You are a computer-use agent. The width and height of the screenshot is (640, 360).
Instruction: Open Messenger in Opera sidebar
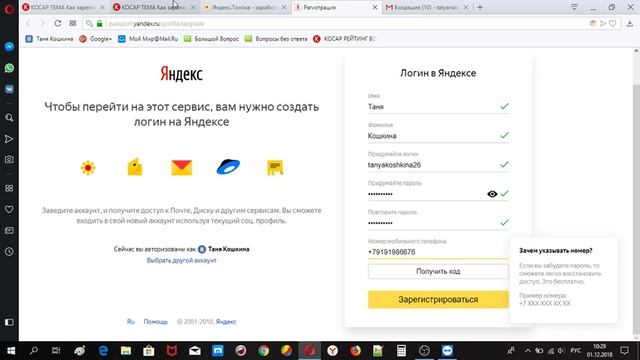coord(9,47)
